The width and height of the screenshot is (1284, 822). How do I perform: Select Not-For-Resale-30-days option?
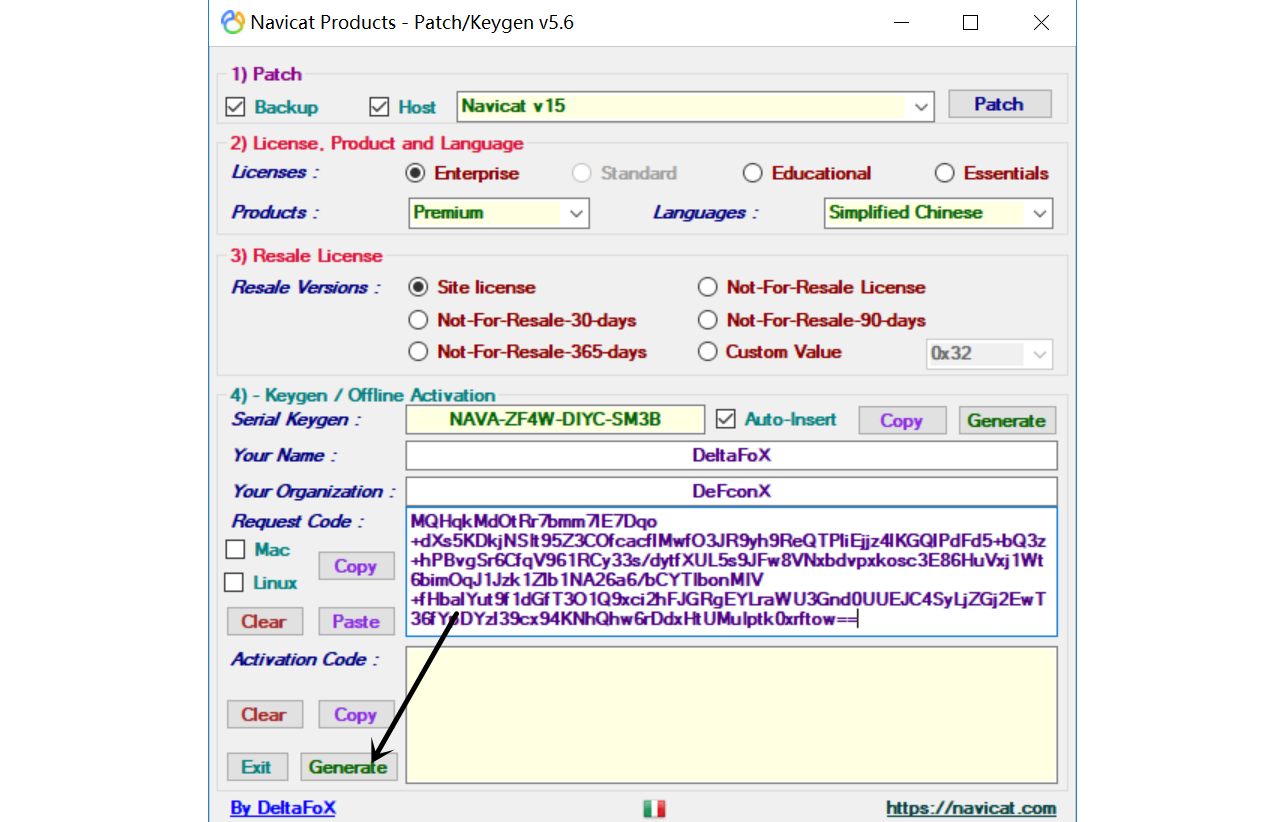pos(419,320)
